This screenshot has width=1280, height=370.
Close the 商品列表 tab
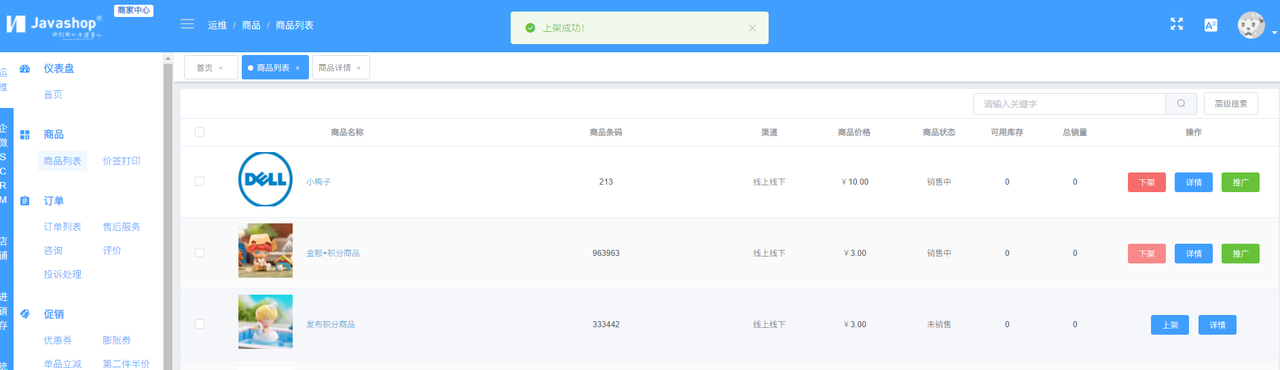297,68
